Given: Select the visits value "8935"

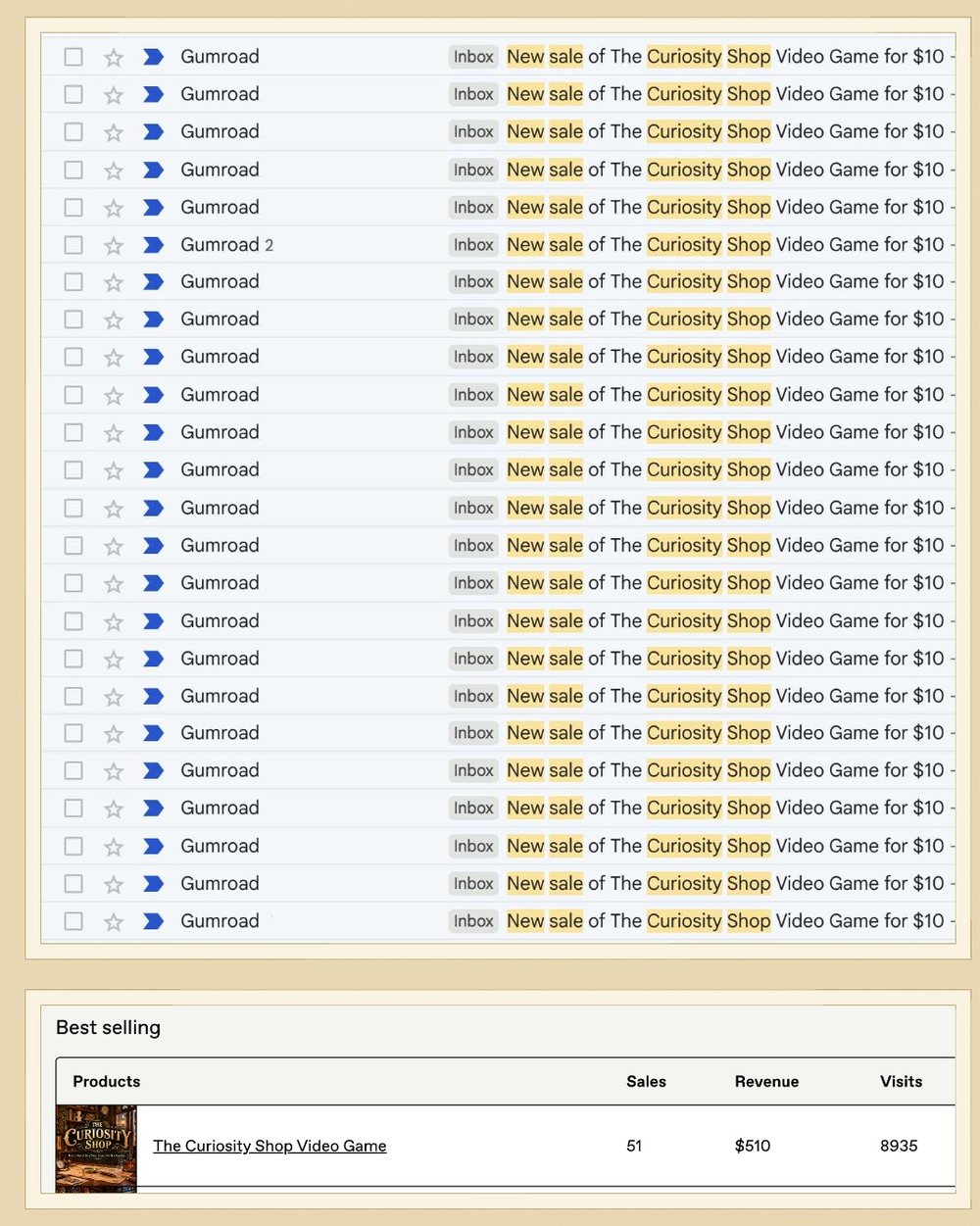Looking at the screenshot, I should (x=899, y=1146).
